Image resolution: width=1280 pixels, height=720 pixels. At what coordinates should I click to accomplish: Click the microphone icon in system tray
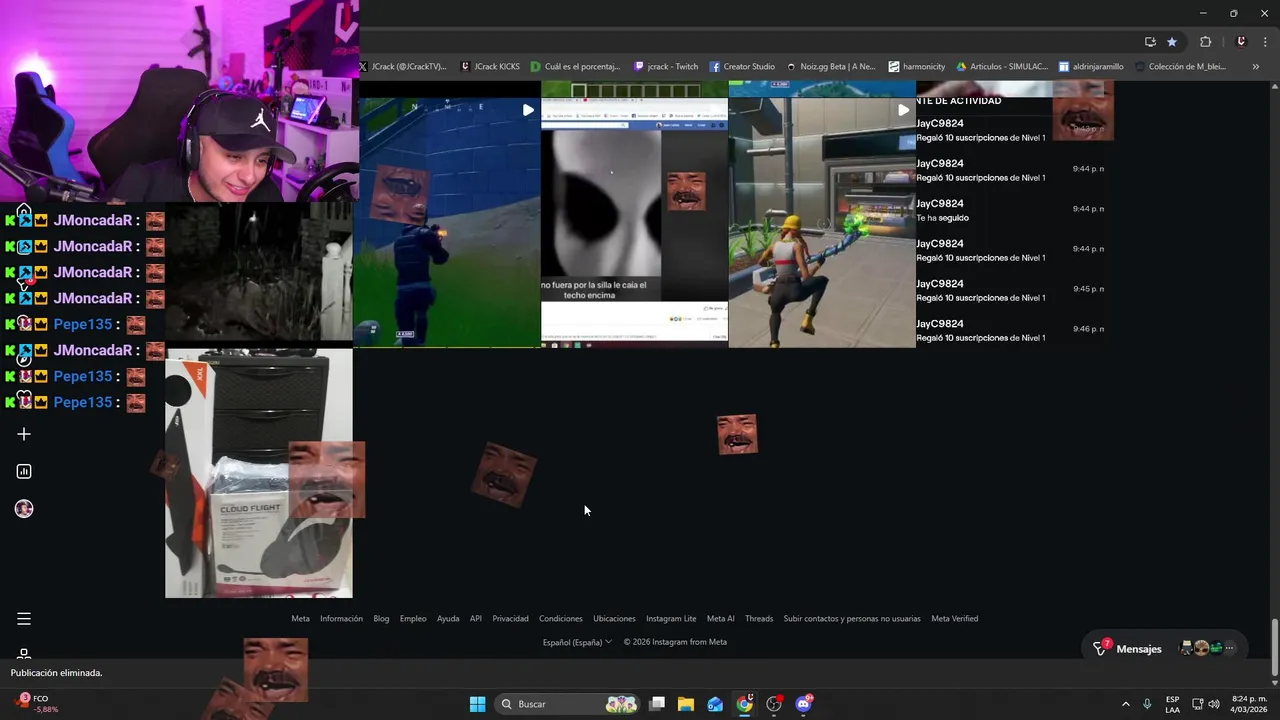tap(1147, 704)
